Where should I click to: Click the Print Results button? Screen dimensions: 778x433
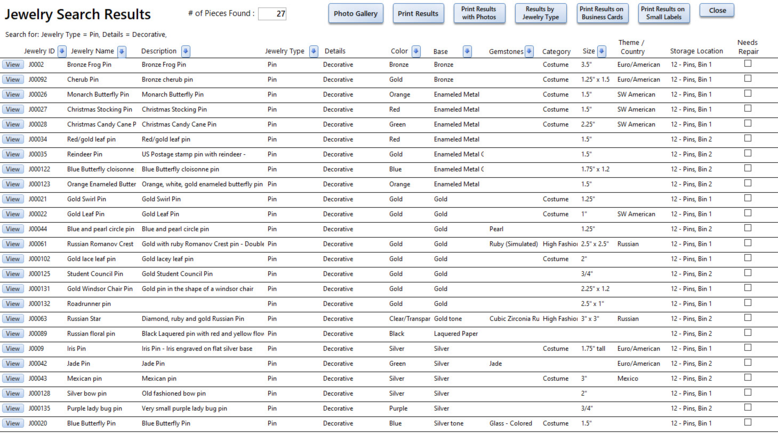(x=418, y=13)
